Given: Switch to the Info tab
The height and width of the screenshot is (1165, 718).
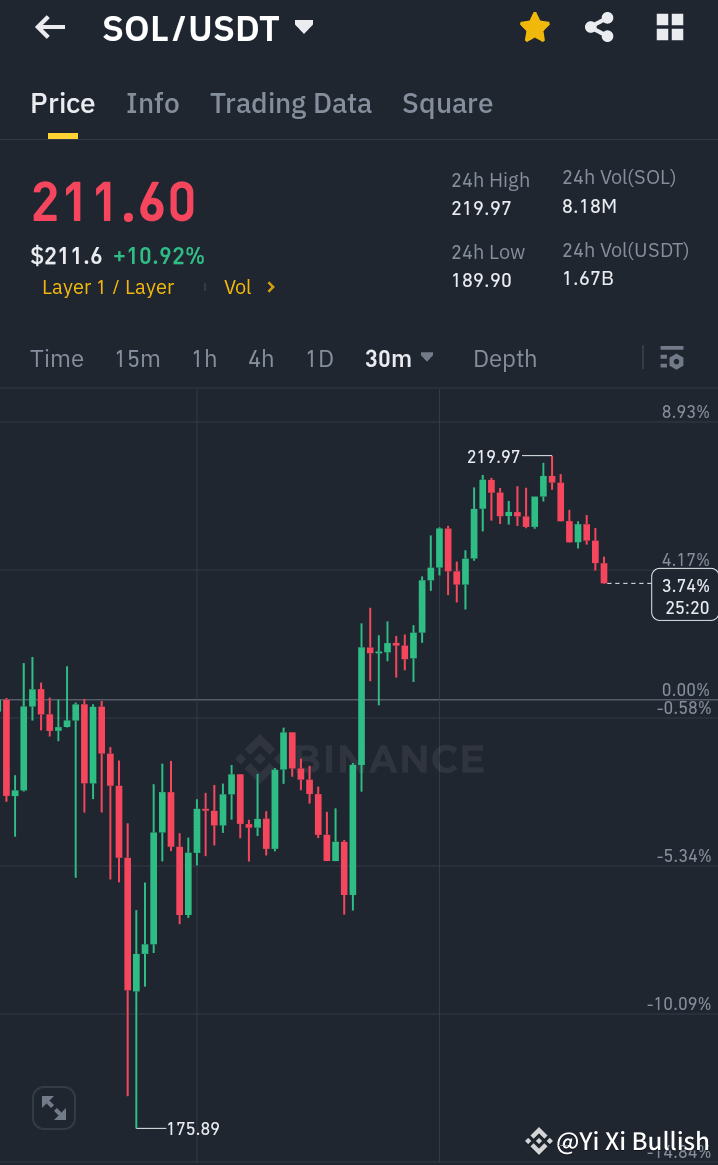Looking at the screenshot, I should click(152, 103).
